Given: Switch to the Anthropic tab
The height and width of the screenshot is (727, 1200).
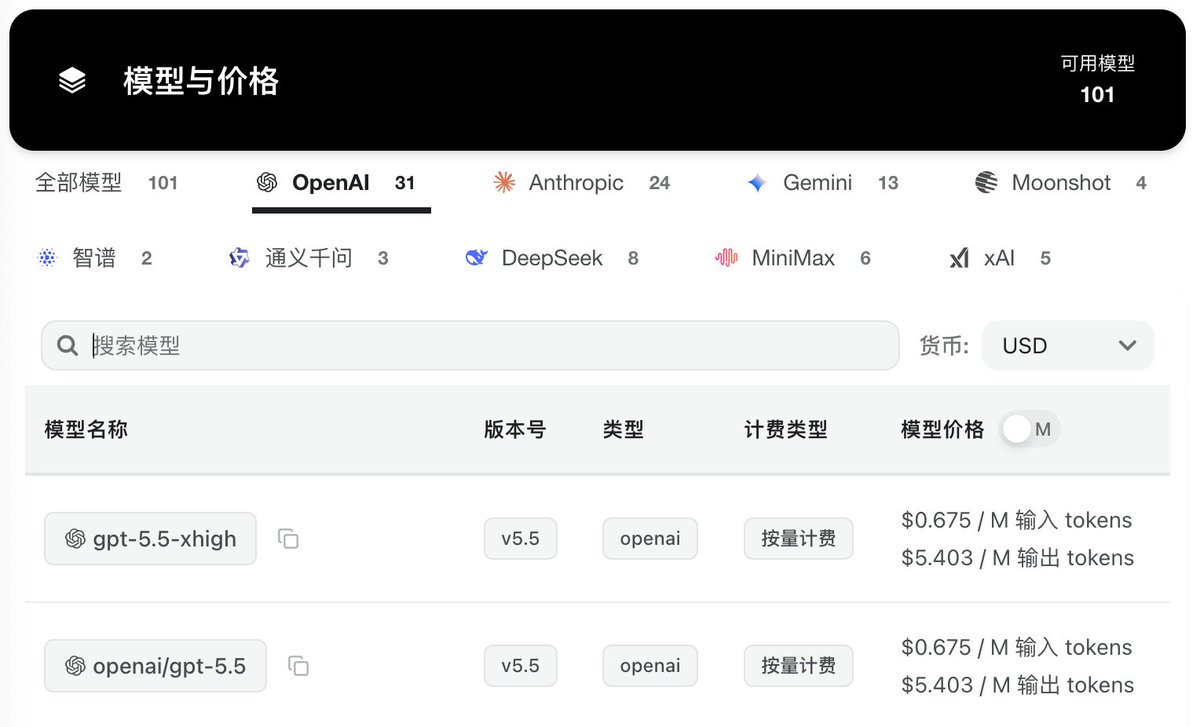Looking at the screenshot, I should 581,183.
